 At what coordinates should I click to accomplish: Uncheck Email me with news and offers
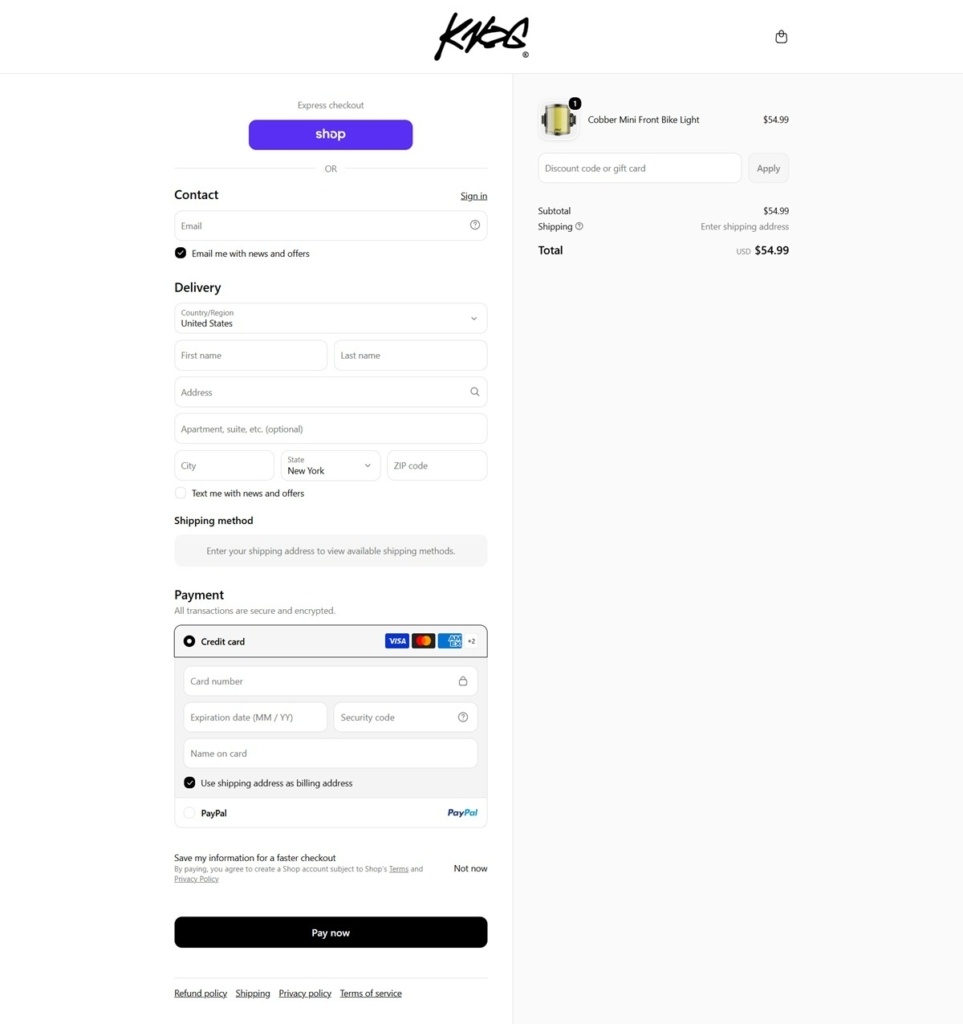tap(180, 253)
